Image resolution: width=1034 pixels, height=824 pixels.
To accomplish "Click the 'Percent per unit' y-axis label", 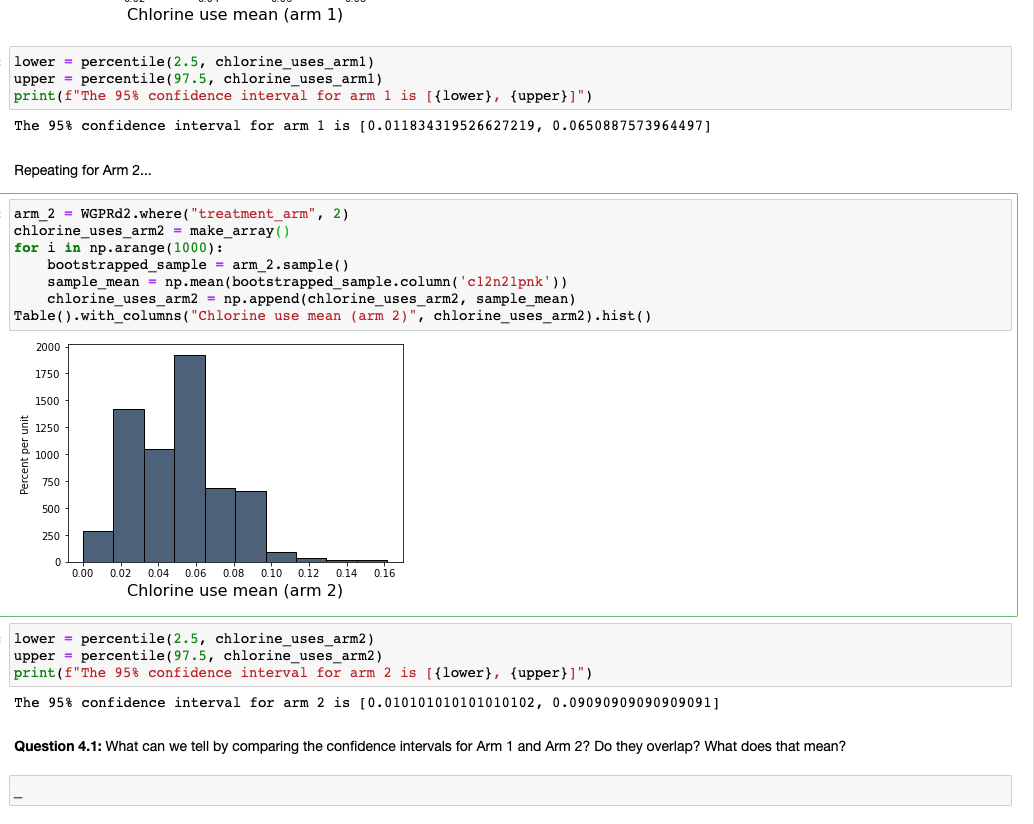I will pos(24,455).
